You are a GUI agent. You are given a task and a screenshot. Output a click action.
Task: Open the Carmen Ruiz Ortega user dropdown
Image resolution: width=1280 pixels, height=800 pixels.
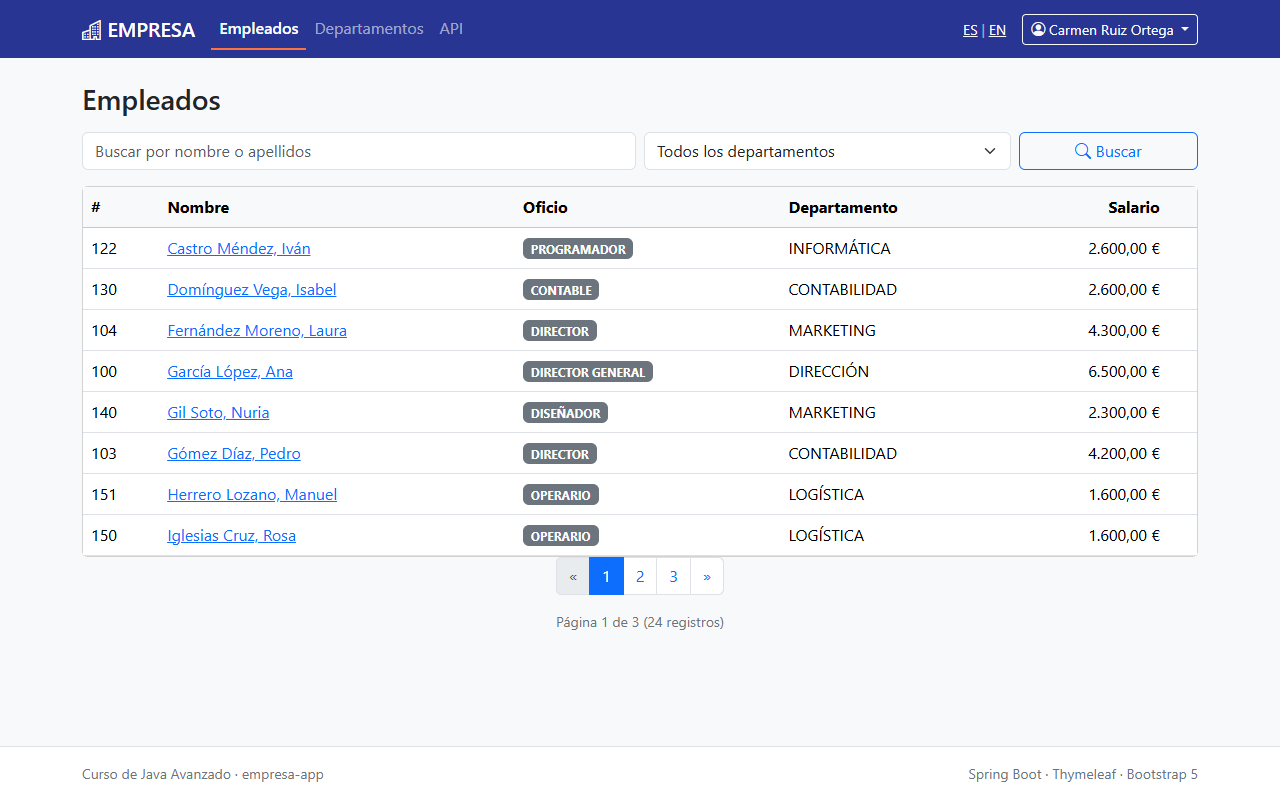click(x=1109, y=30)
